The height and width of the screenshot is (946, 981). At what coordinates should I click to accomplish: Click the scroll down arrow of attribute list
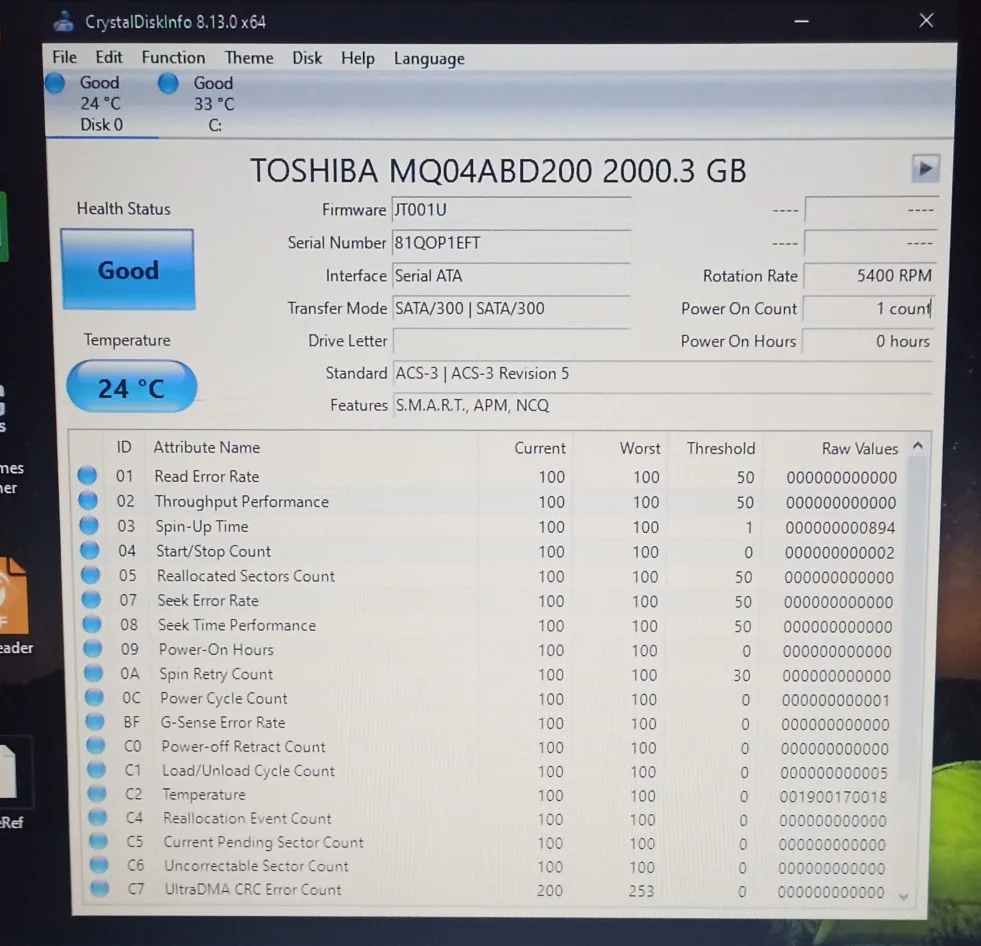(x=903, y=896)
